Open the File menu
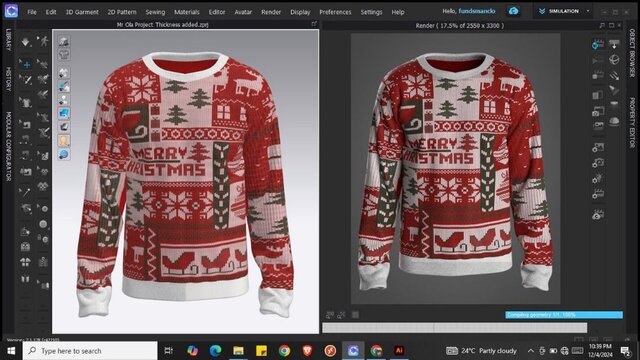Viewport: 640px width, 360px height. (x=32, y=12)
